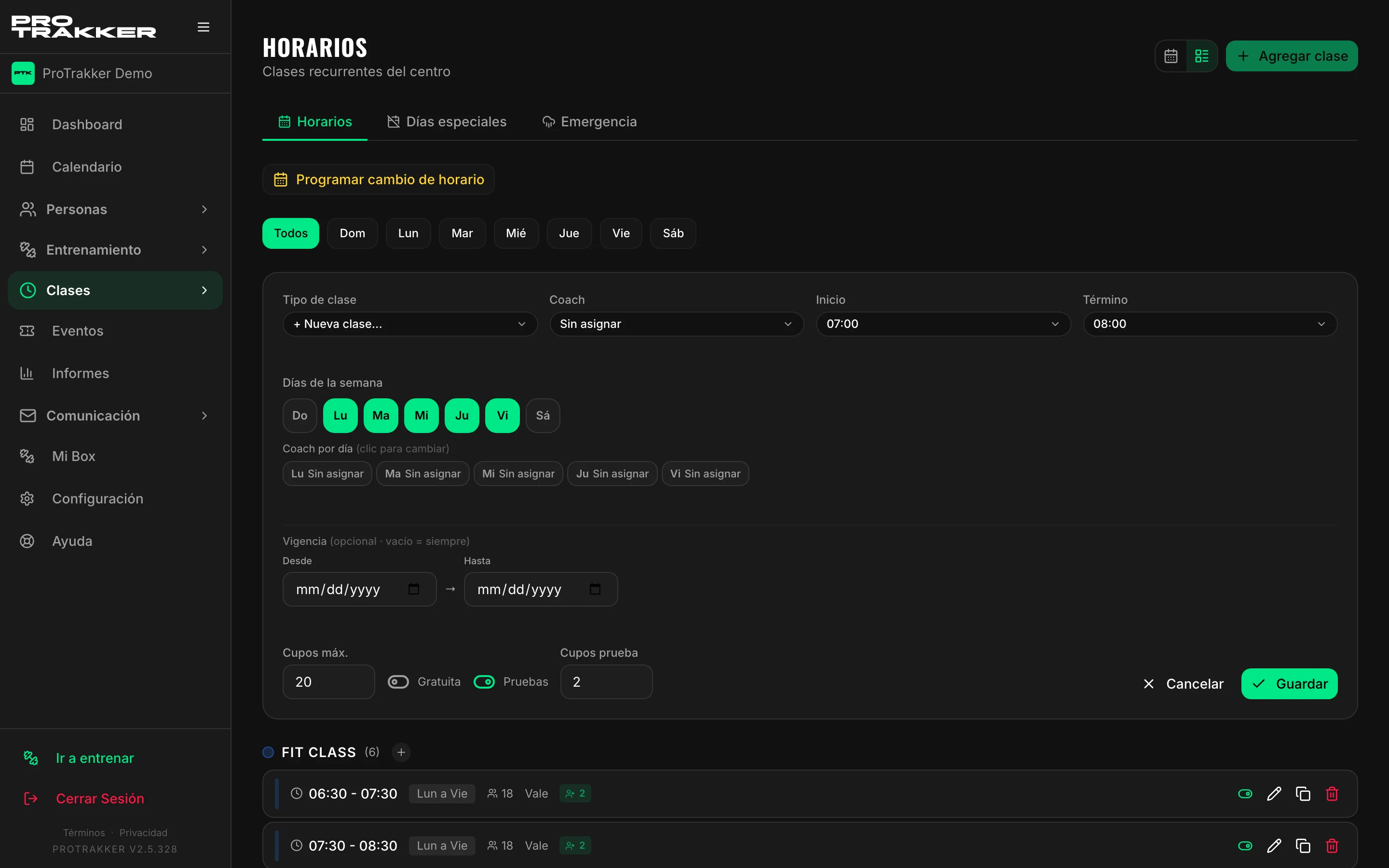The image size is (1389, 868).
Task: Enable Sá in Días de la semana
Action: pyautogui.click(x=543, y=415)
